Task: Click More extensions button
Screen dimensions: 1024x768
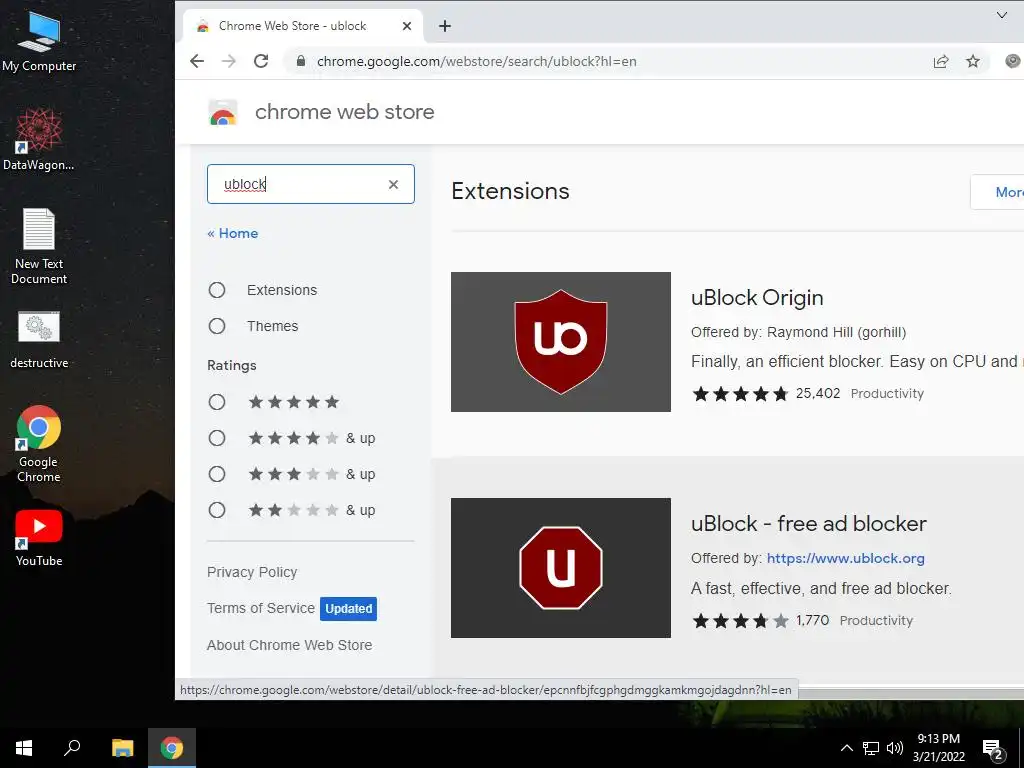Action: pos(997,192)
